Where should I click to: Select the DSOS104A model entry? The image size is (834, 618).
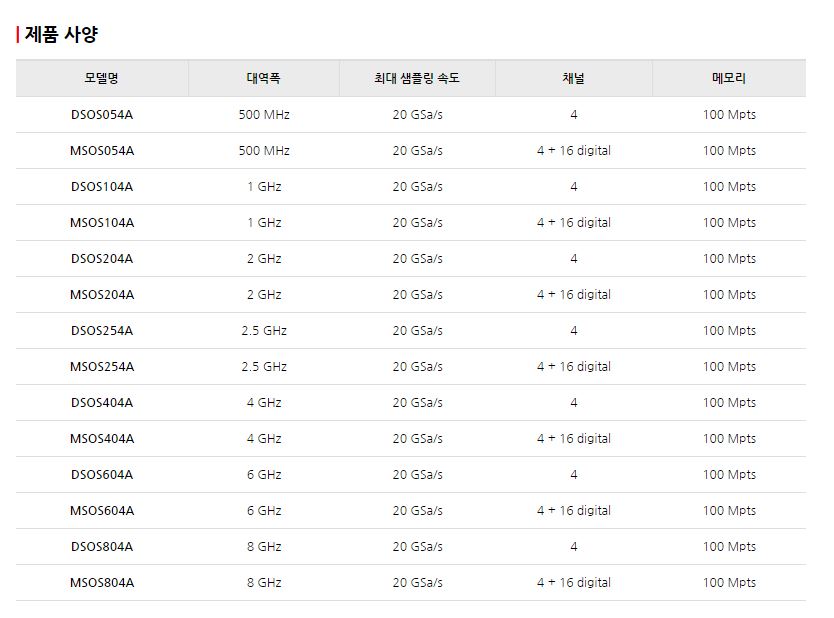(102, 187)
